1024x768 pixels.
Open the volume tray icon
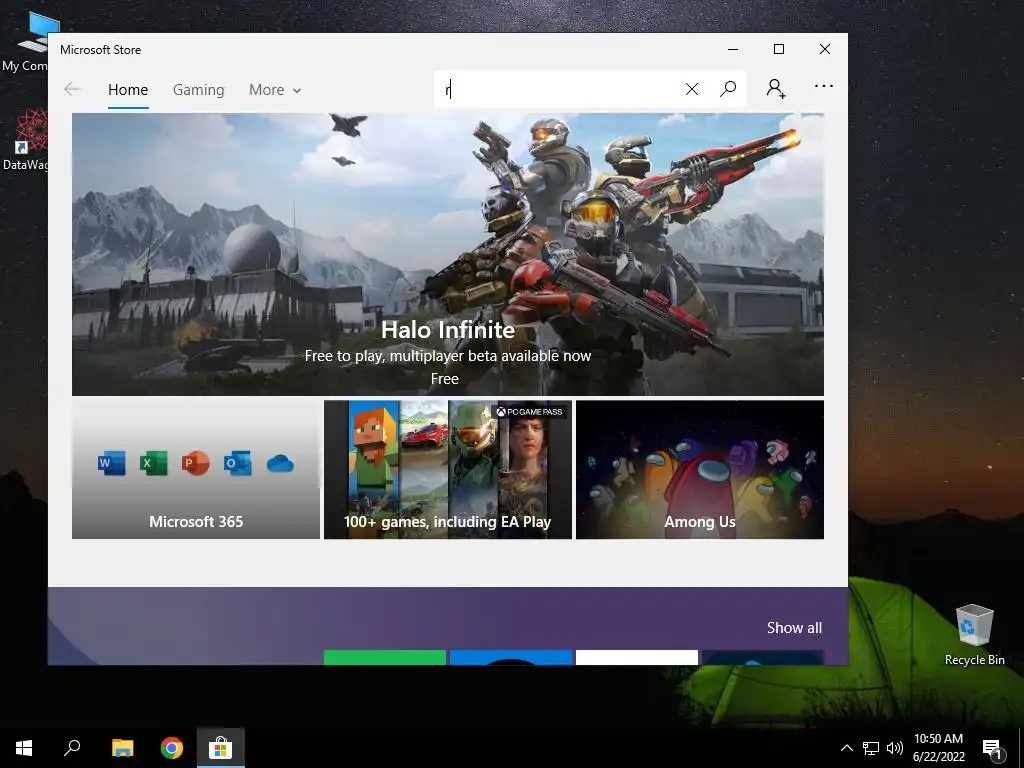coord(895,748)
